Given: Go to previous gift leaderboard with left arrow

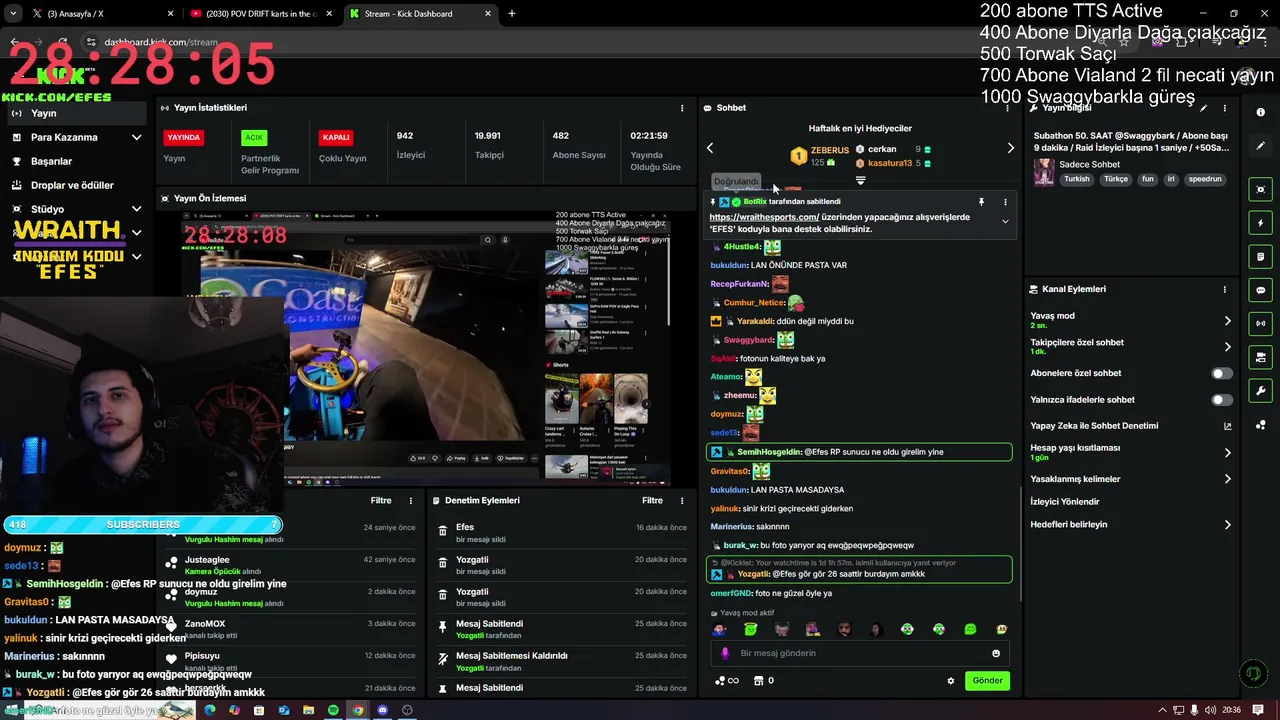Looking at the screenshot, I should coord(710,148).
